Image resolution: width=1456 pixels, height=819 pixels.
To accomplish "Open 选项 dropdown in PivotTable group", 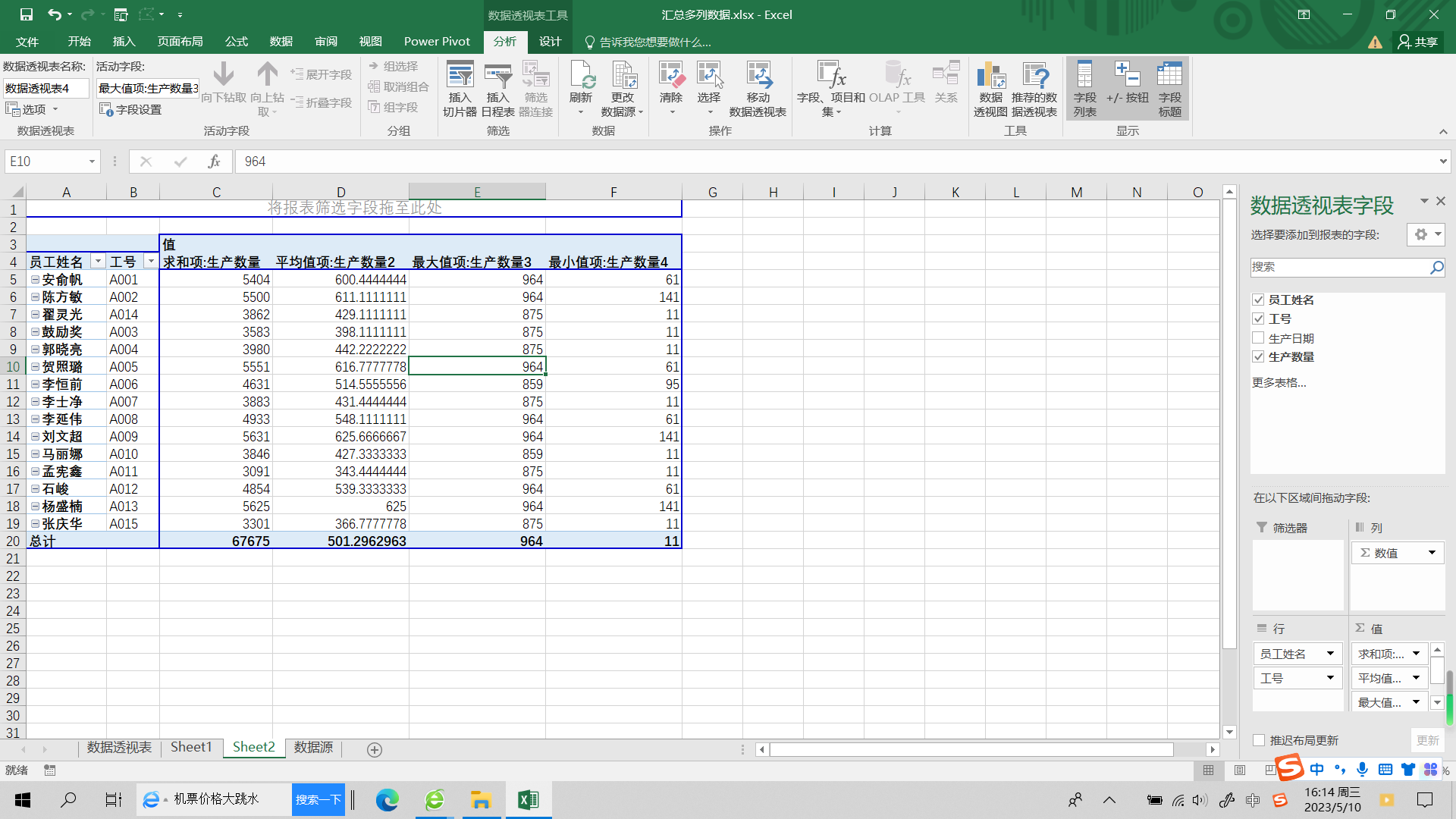I will 32,109.
